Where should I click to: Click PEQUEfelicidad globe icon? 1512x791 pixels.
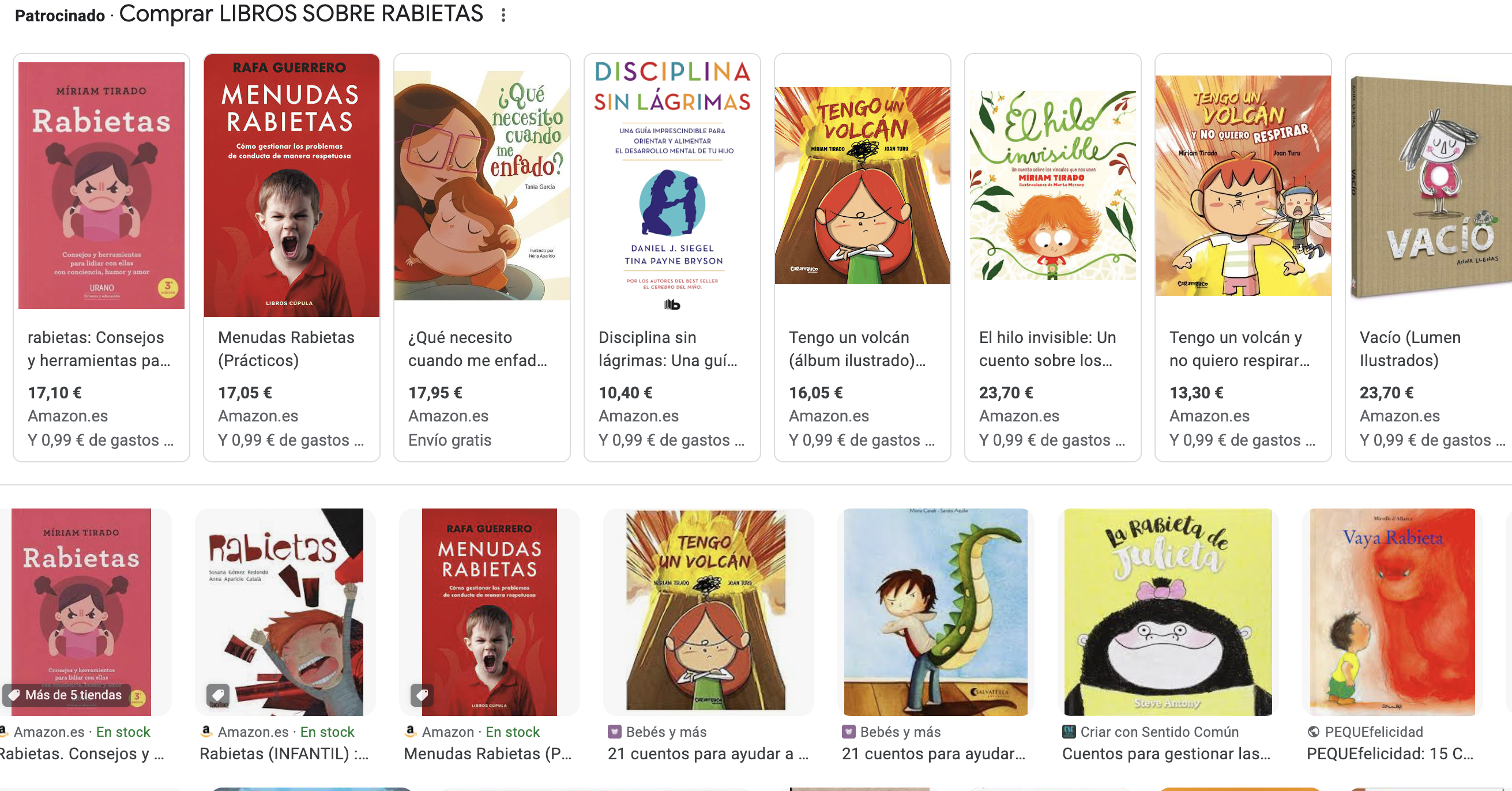click(x=1314, y=732)
